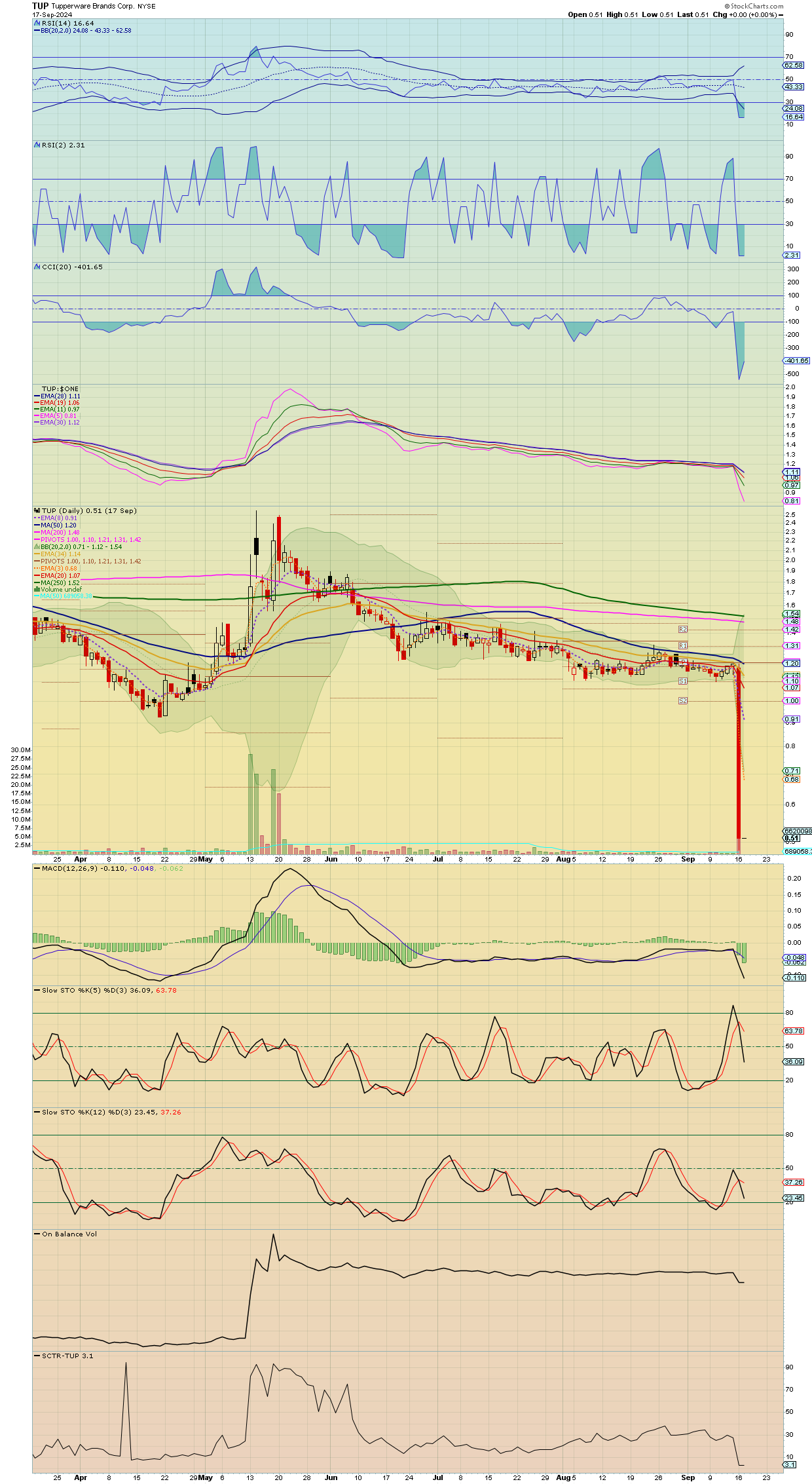Click the EMA(34) 1.14 legend entry
Image resolution: width=812 pixels, height=1484 pixels.
coord(57,554)
